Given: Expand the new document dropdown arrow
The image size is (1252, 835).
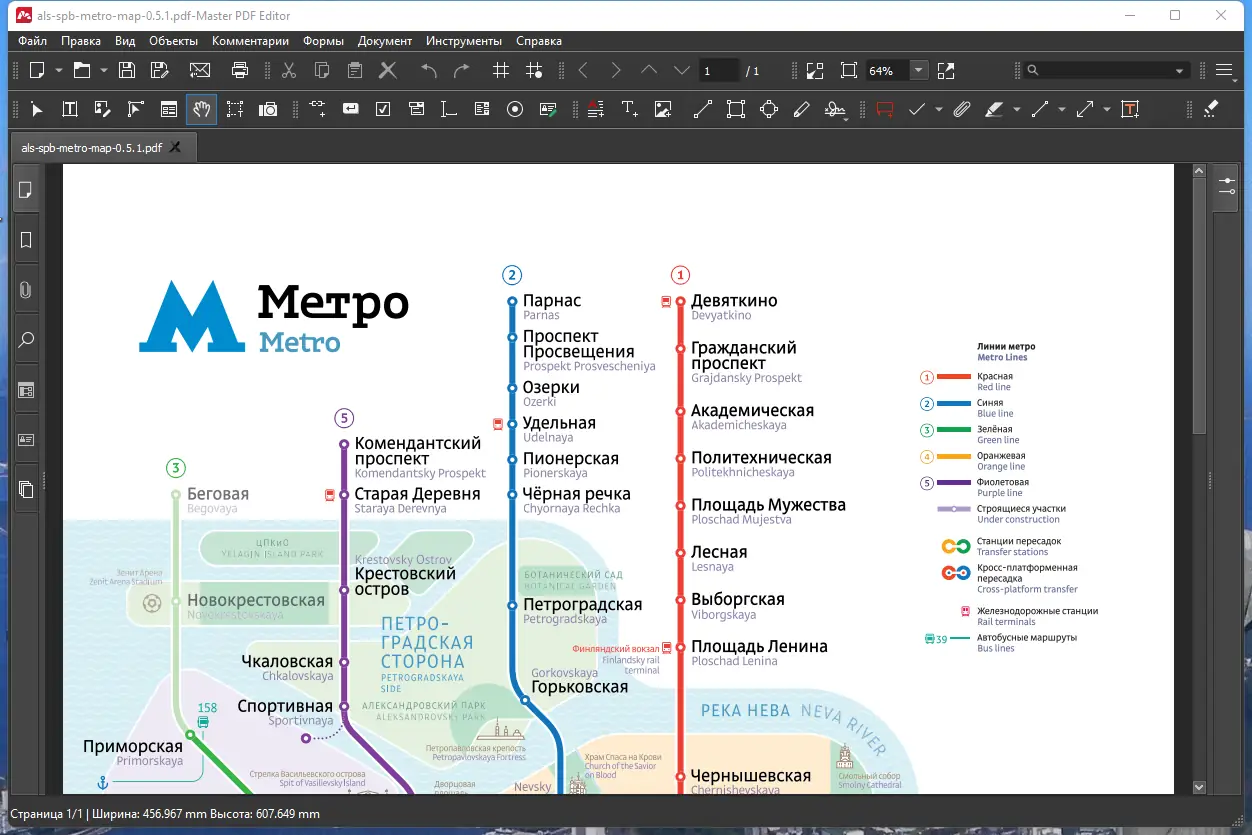Looking at the screenshot, I should coord(57,70).
